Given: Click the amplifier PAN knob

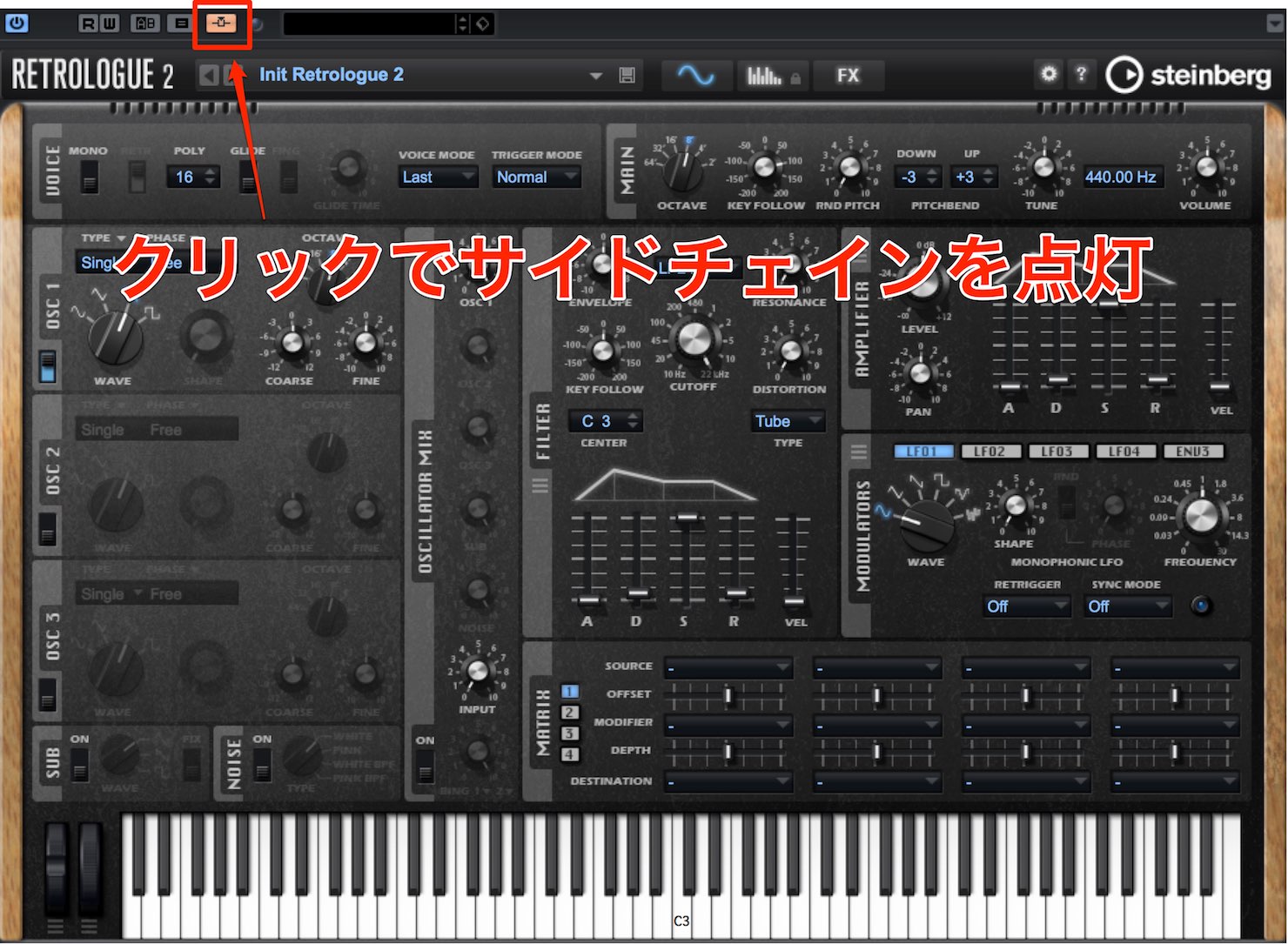Looking at the screenshot, I should (920, 373).
